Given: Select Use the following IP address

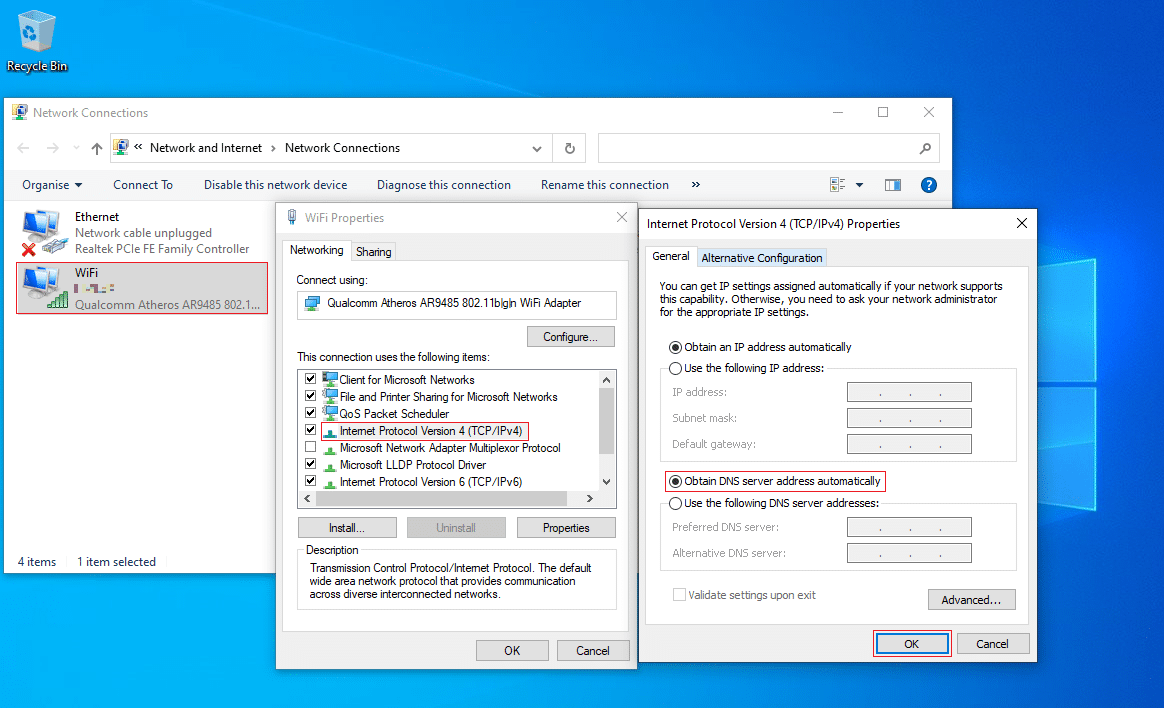Looking at the screenshot, I should 676,368.
